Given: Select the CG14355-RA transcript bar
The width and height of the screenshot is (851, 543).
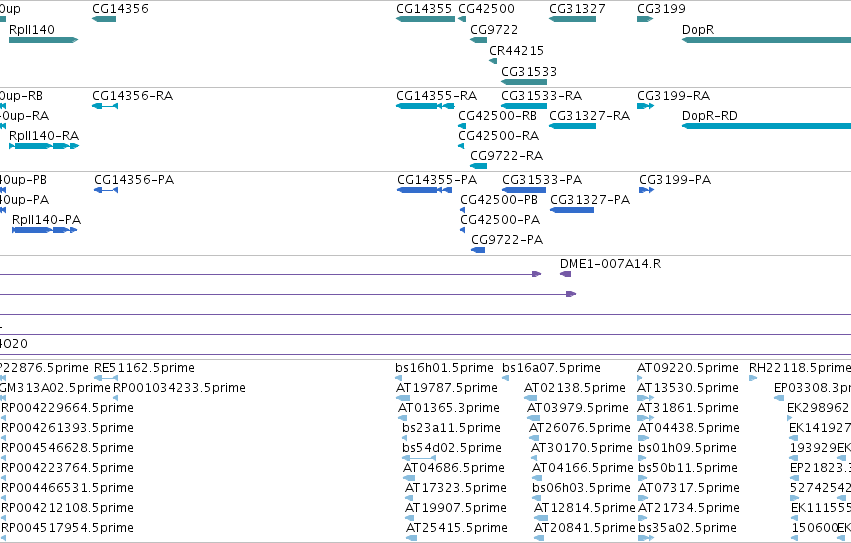Looking at the screenshot, I should [426, 106].
